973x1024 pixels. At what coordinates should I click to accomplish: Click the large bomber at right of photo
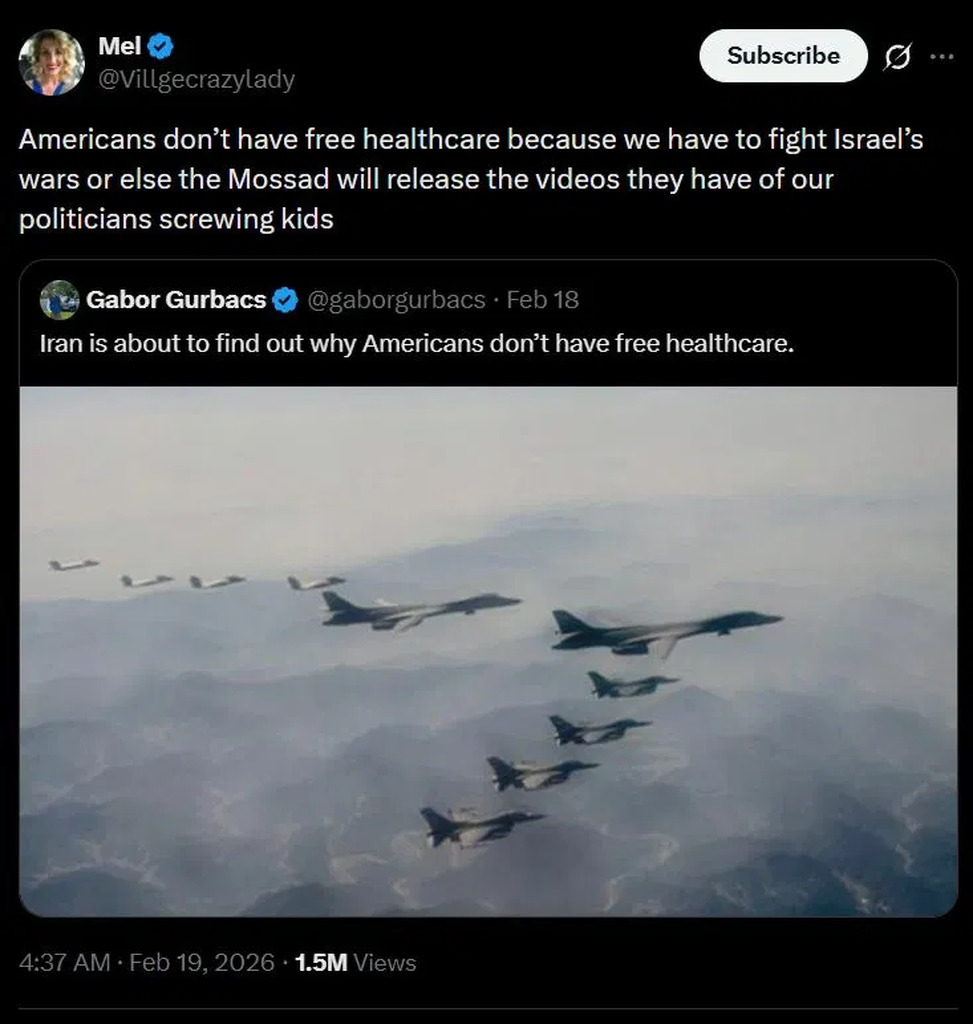[665, 630]
